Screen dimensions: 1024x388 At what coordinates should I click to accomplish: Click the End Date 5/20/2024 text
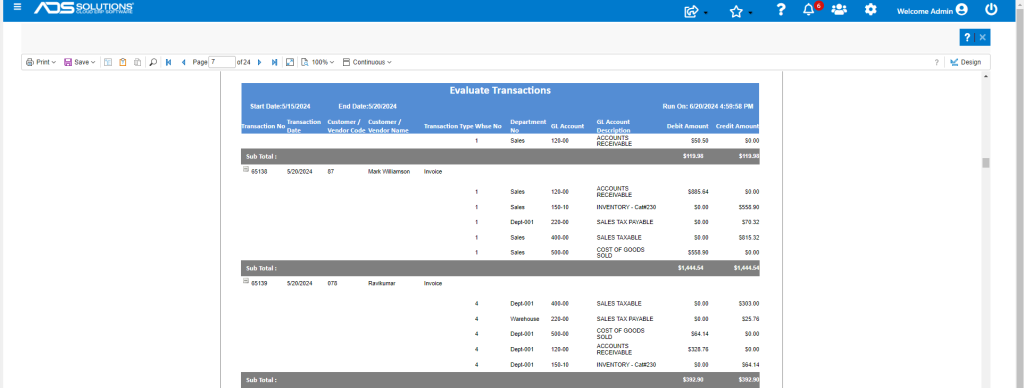coord(368,106)
